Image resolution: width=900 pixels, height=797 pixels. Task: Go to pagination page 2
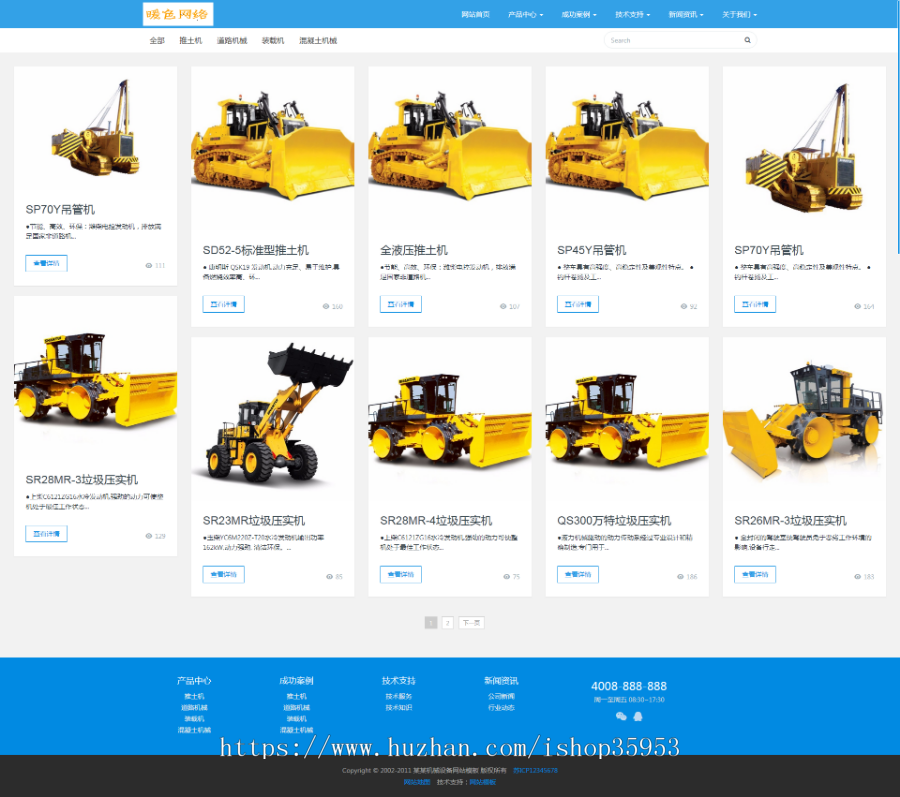pyautogui.click(x=448, y=623)
